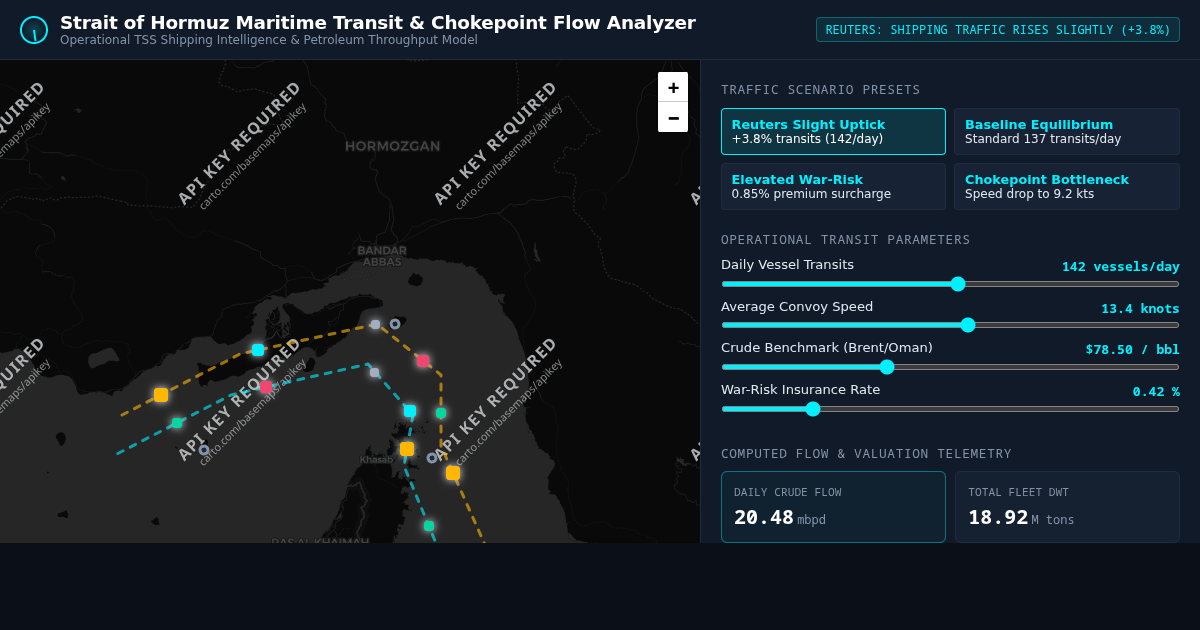Click the 'Daily Vessel Transits' label
The height and width of the screenshot is (630, 1200).
point(787,265)
